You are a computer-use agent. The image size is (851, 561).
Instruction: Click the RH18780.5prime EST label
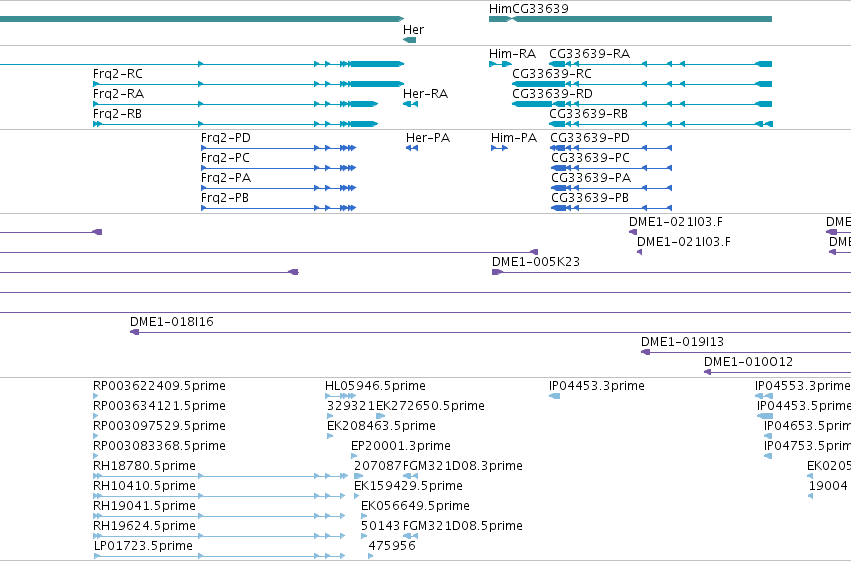(x=144, y=467)
